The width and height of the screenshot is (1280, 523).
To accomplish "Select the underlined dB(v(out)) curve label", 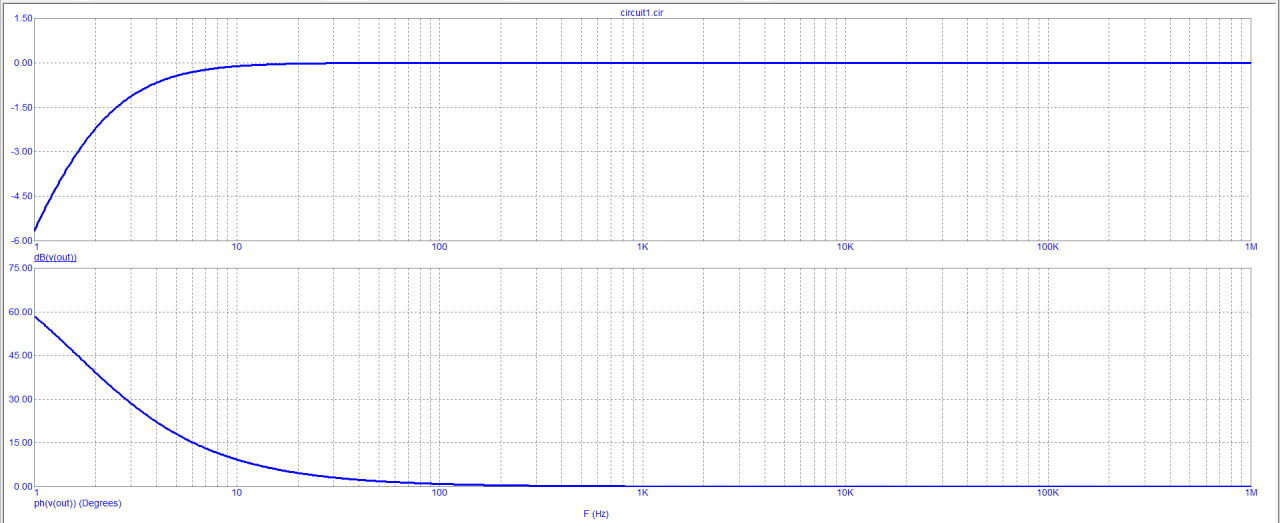I will (x=55, y=257).
